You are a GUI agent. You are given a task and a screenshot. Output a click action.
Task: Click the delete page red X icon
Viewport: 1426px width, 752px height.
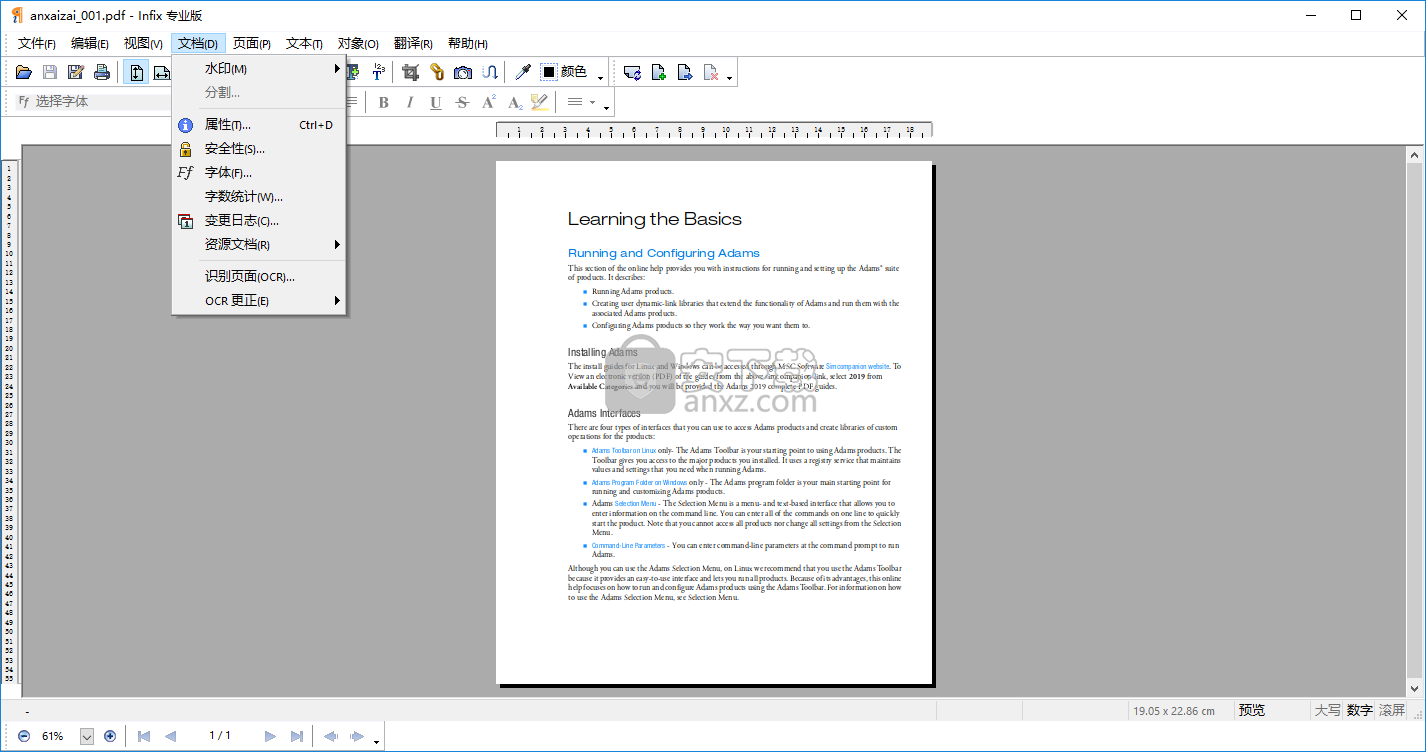coord(711,72)
